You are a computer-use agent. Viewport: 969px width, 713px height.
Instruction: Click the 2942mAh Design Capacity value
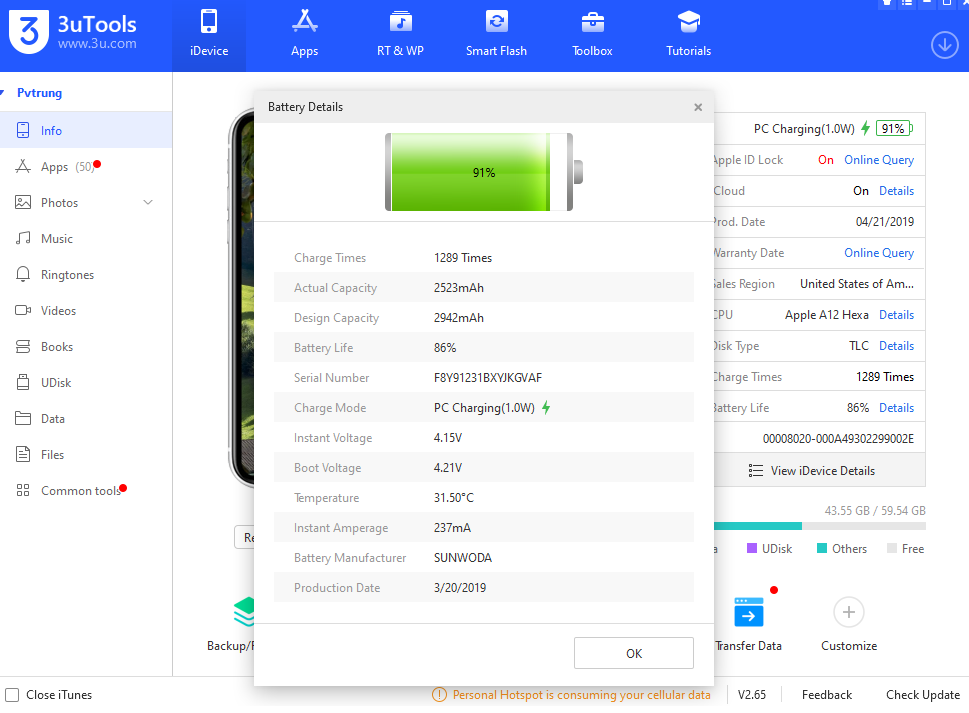(459, 318)
